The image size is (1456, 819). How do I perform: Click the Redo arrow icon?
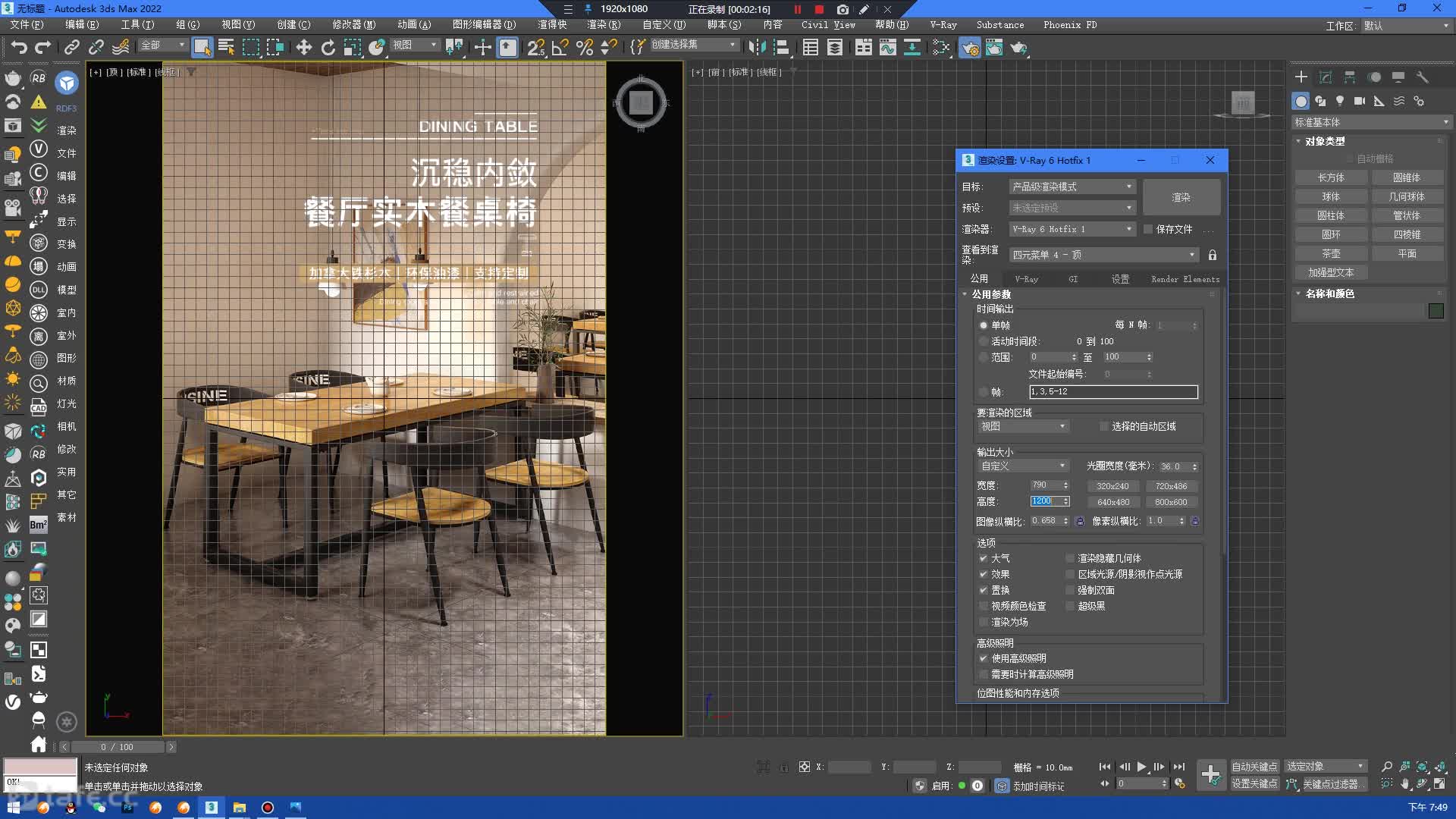(x=42, y=47)
